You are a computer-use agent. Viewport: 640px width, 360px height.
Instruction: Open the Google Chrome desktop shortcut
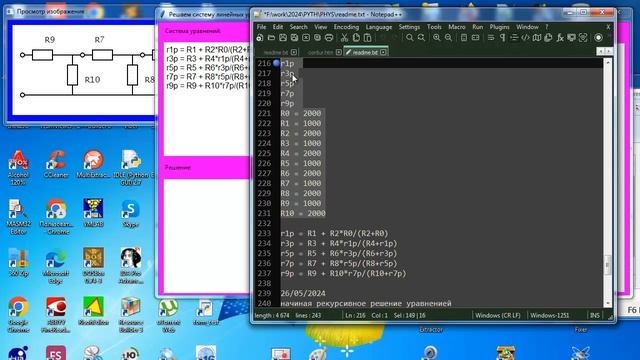(x=18, y=315)
